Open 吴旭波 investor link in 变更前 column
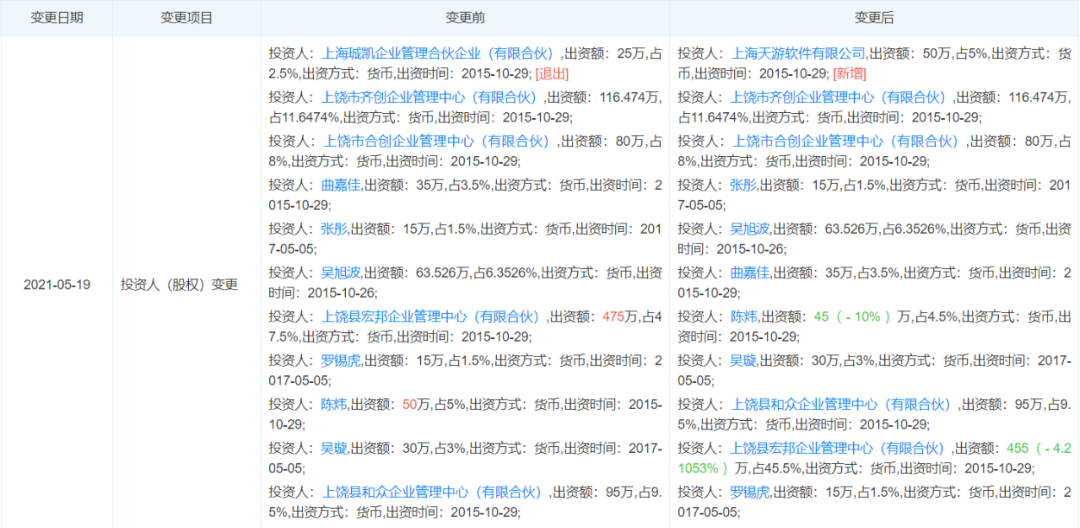 point(341,273)
